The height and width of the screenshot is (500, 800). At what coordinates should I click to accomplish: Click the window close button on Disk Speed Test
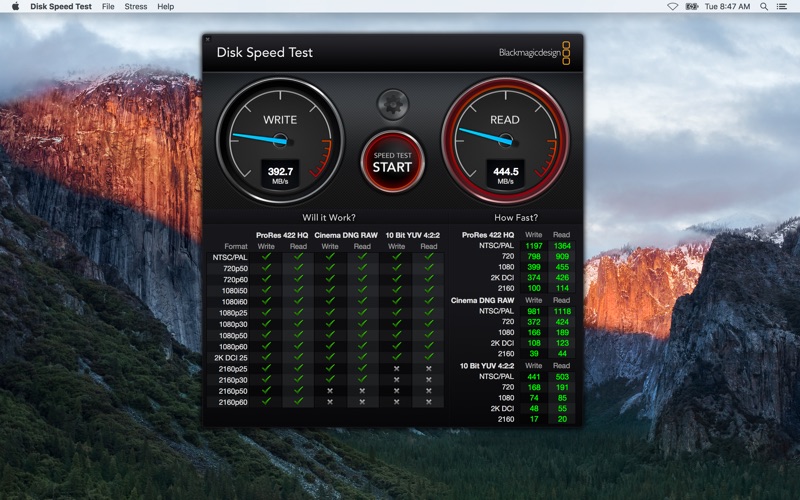coord(208,38)
